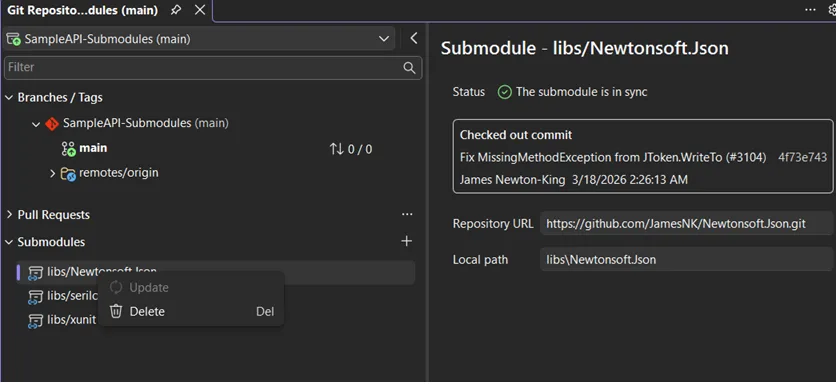Click the magnifier icon in the Filter box
This screenshot has height=387, width=839.
[409, 67]
